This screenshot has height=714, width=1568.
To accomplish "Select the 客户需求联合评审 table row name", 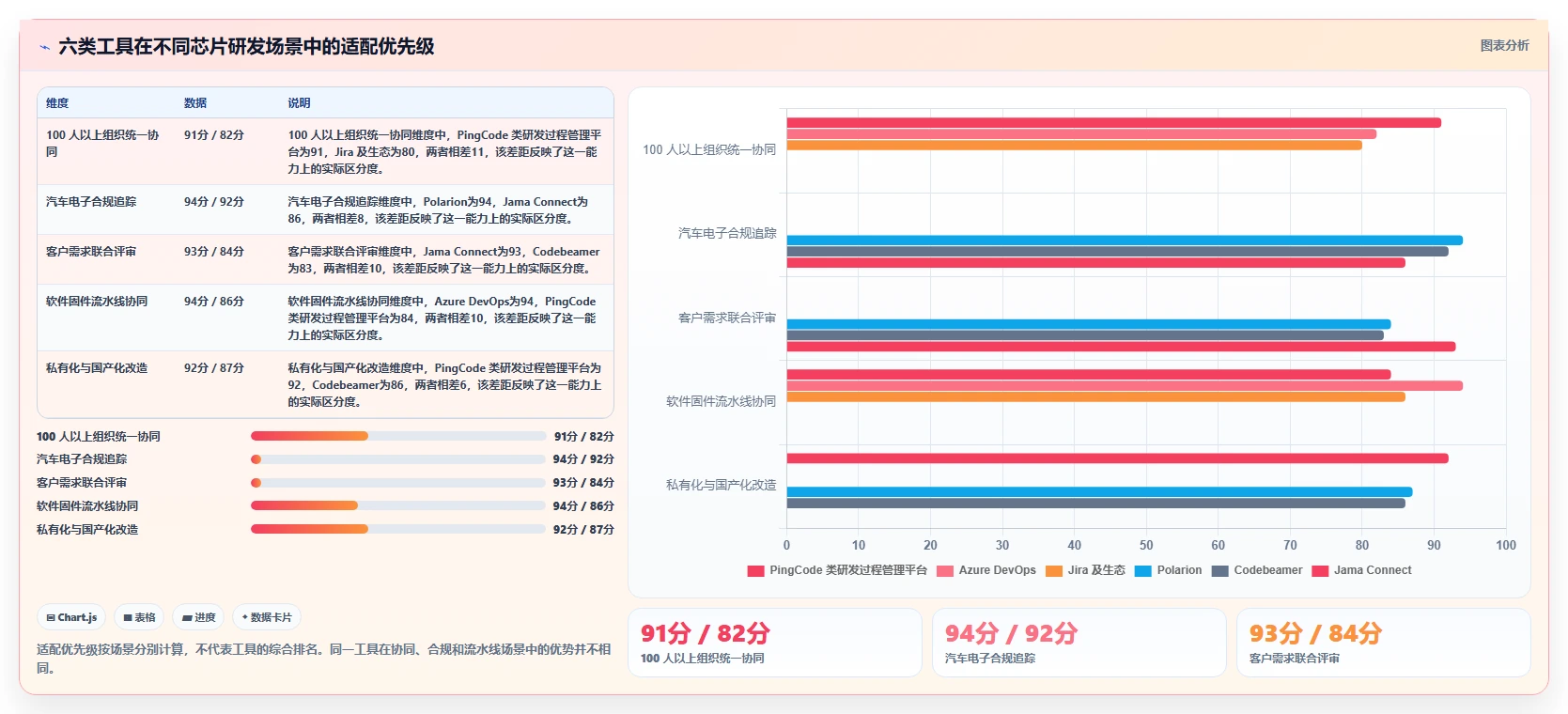I will pyautogui.click(x=91, y=252).
